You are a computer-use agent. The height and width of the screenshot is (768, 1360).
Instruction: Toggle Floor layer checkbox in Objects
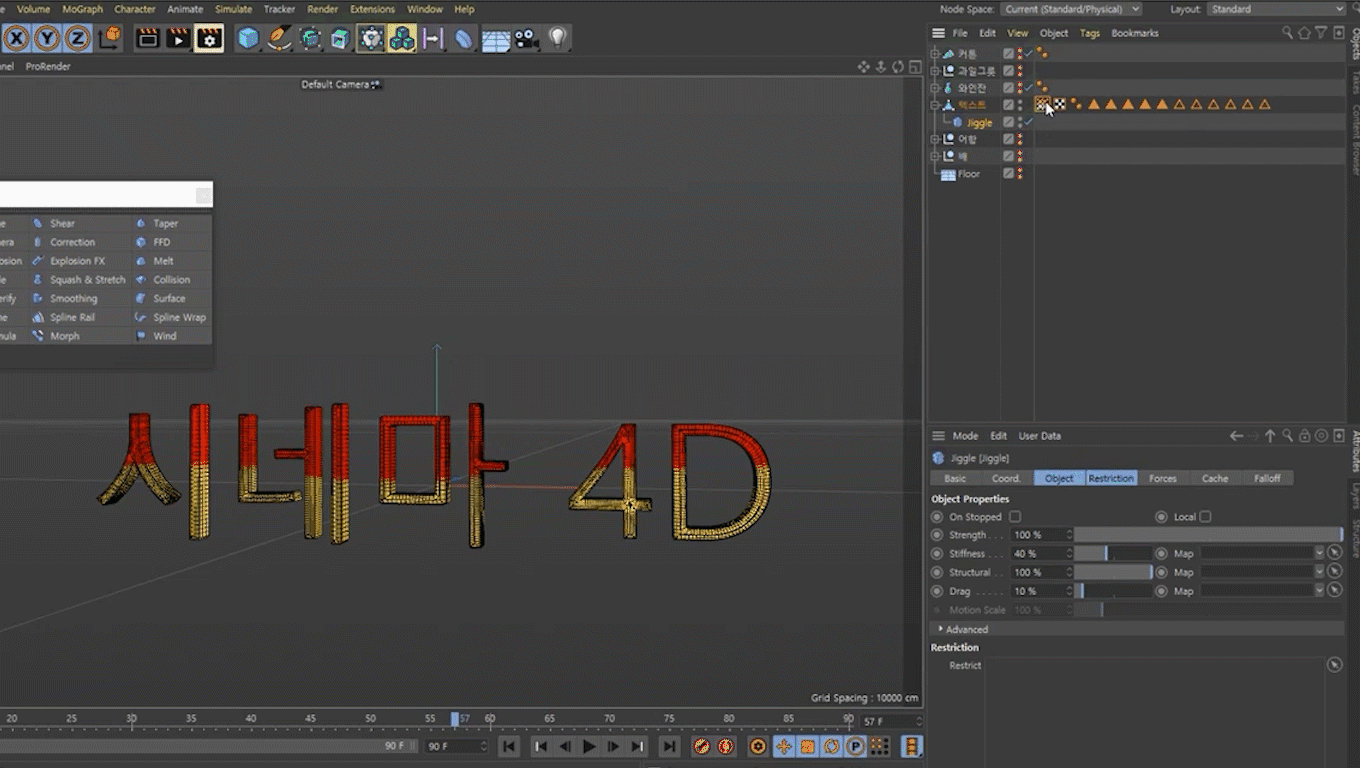coord(1008,174)
